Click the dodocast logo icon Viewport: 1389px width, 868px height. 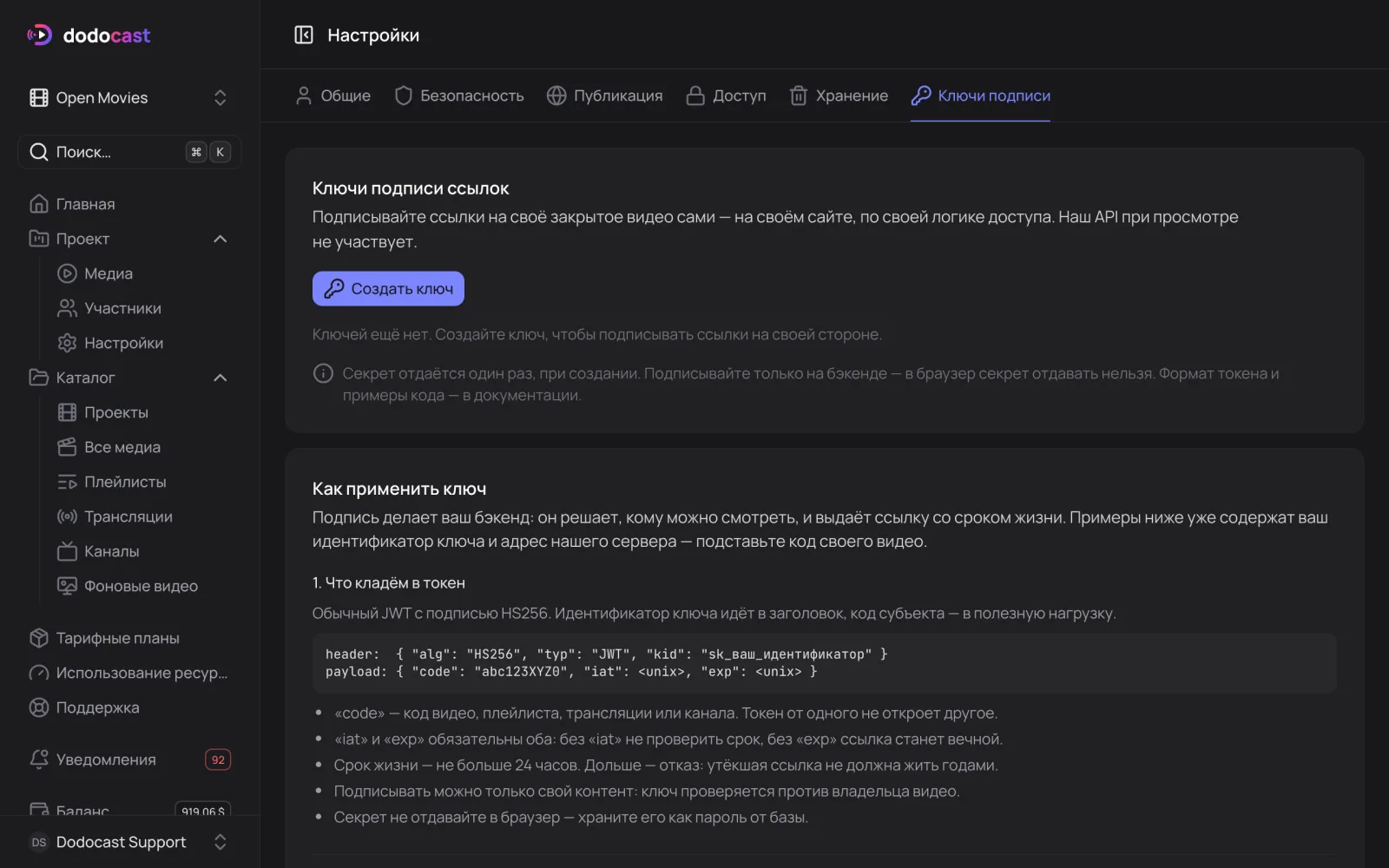coord(40,35)
